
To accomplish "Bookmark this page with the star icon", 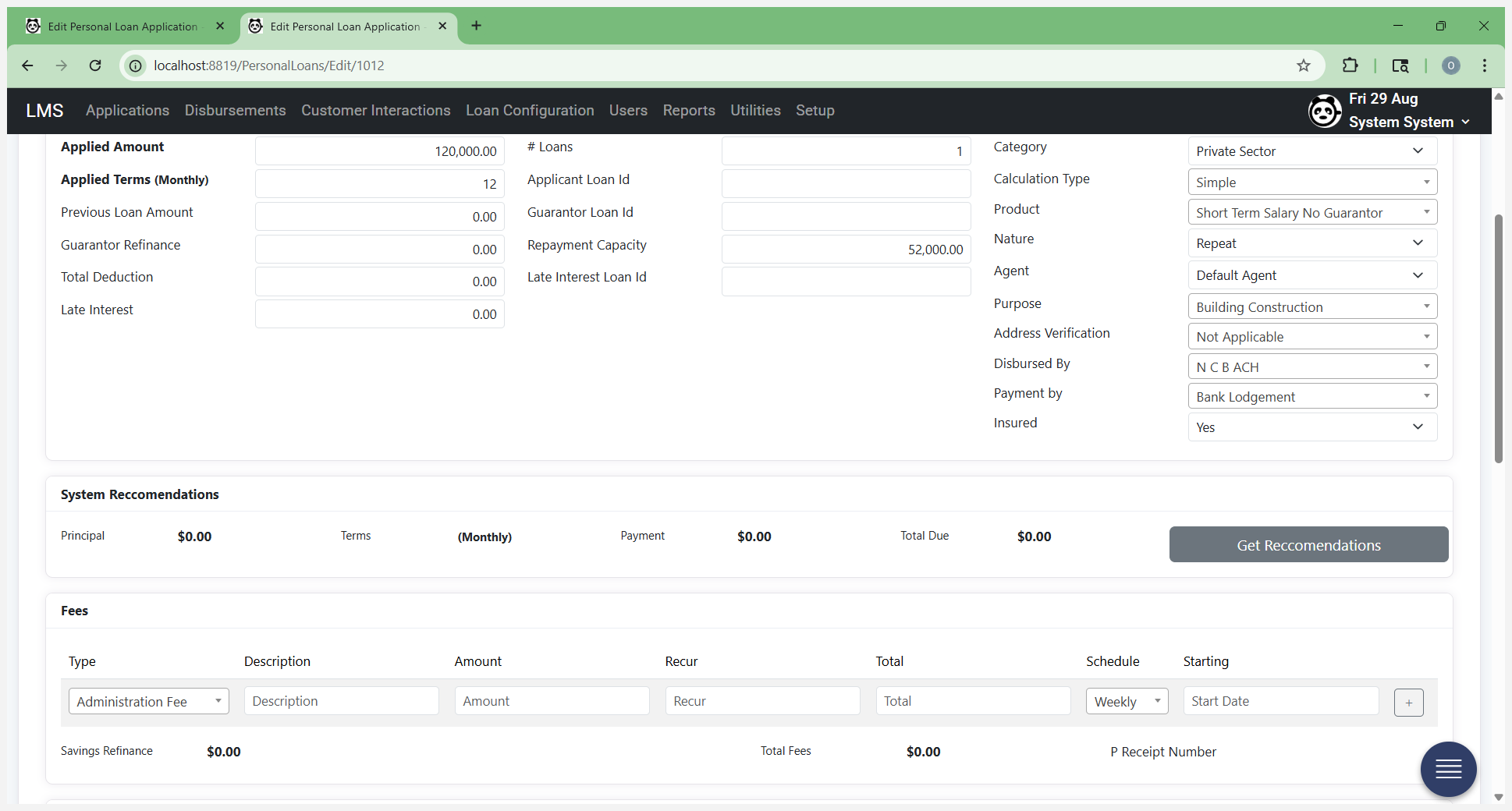I will pos(1303,66).
